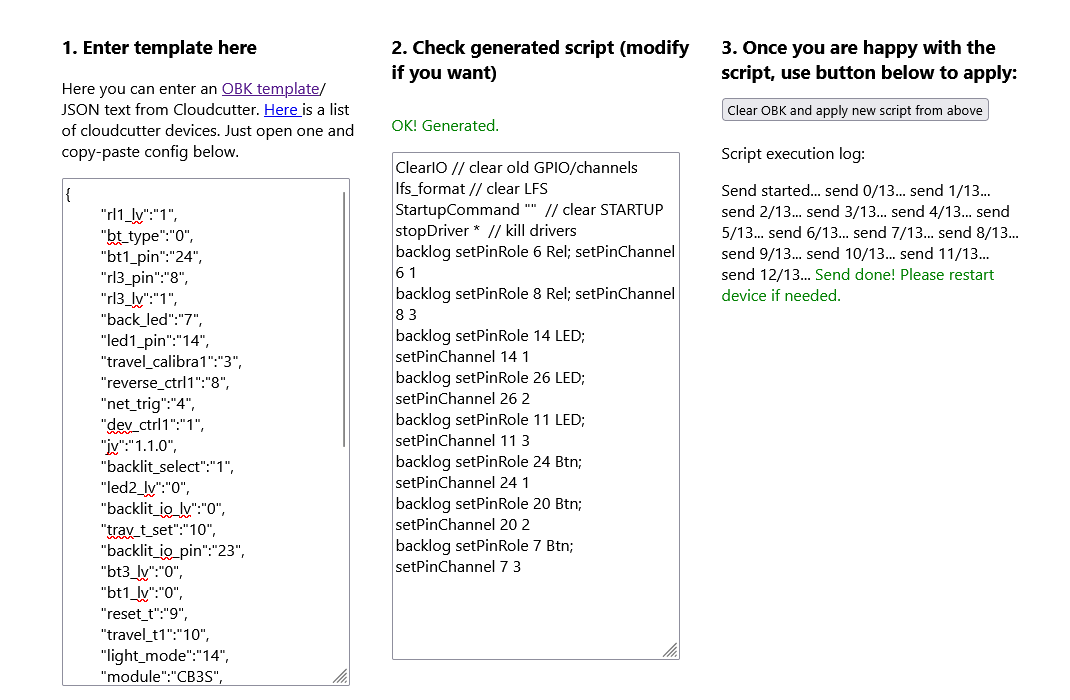Image resolution: width=1070 pixels, height=700 pixels.
Task: Click the lfs_format line in script
Action: pyautogui.click(x=471, y=189)
